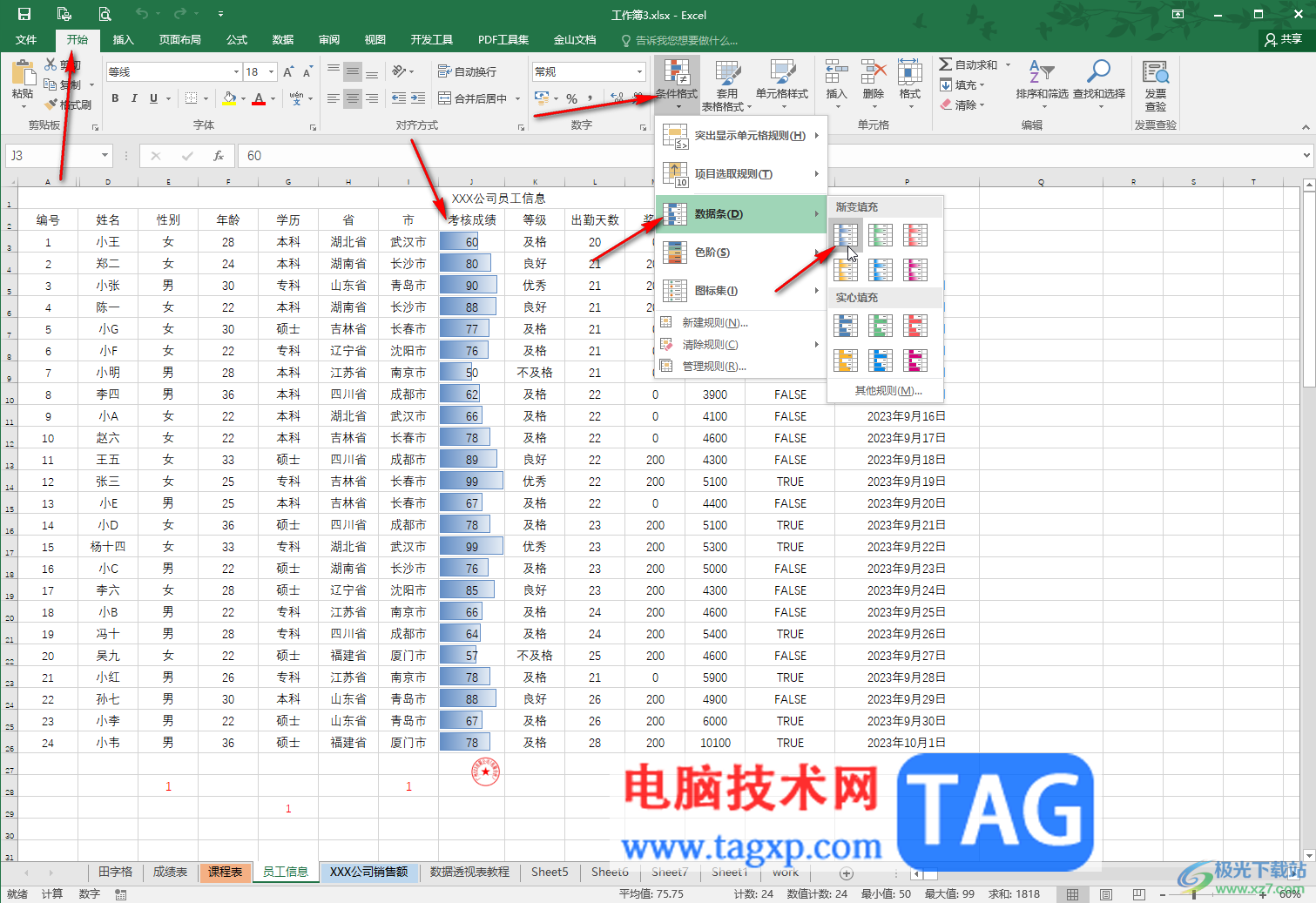
Task: Switch to the Formulas (公式) ribbon tab
Action: coord(237,40)
